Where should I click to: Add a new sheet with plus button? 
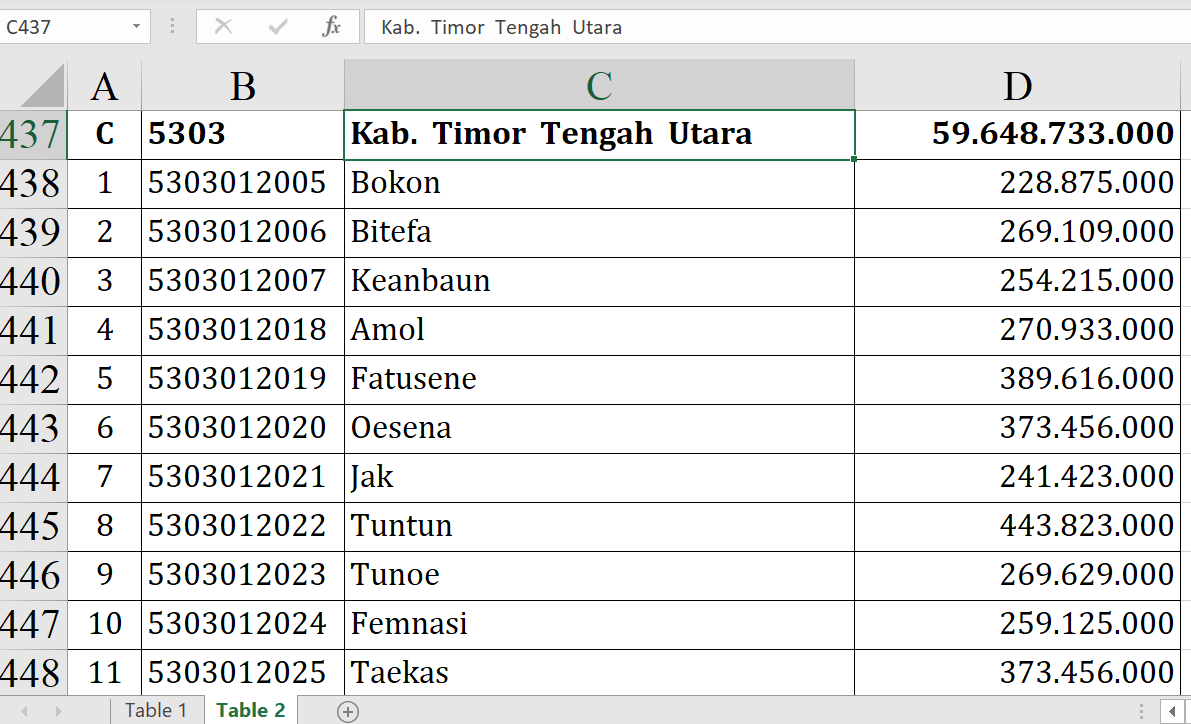pyautogui.click(x=348, y=711)
